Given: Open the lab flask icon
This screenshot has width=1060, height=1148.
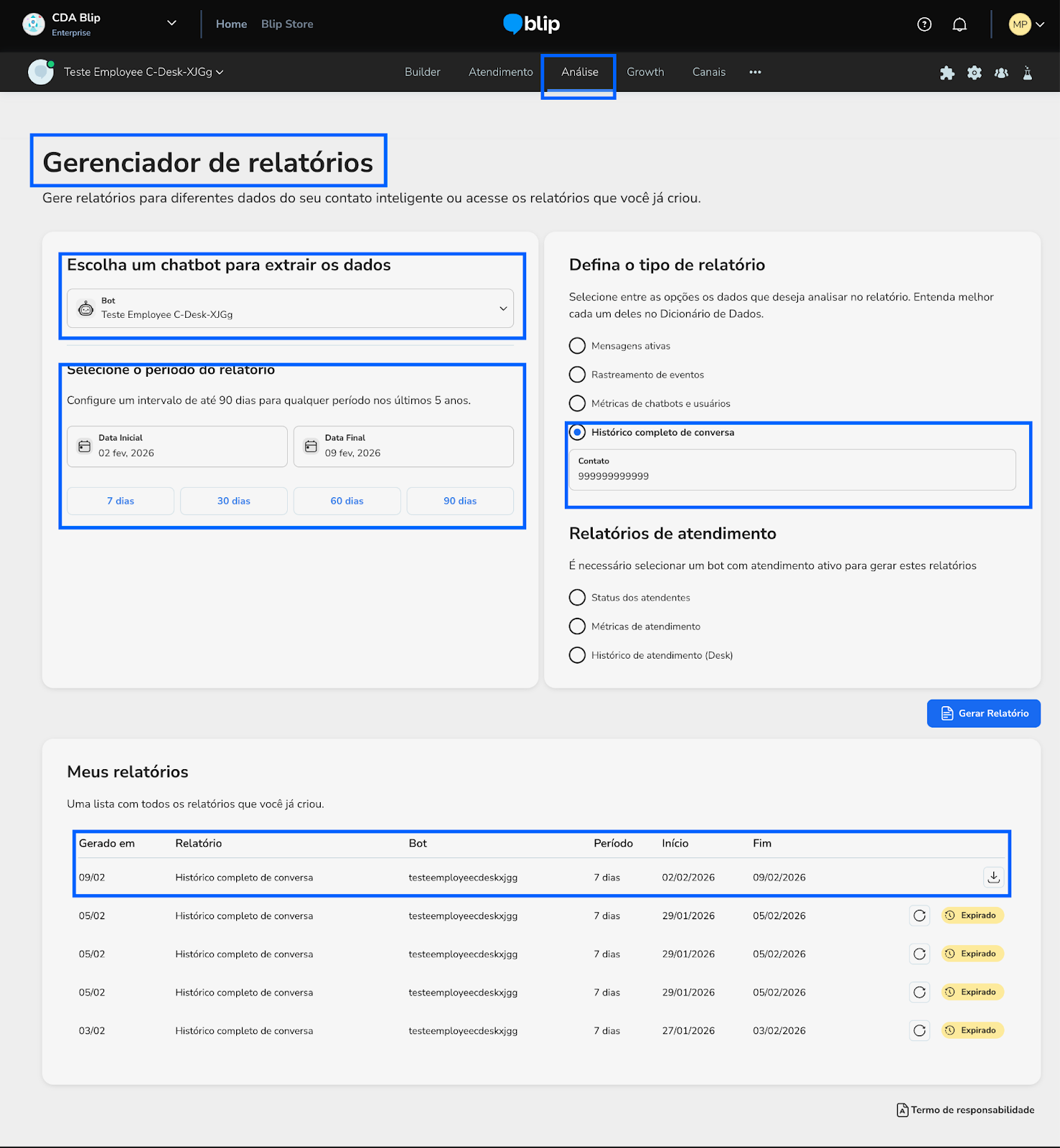Looking at the screenshot, I should [1028, 72].
